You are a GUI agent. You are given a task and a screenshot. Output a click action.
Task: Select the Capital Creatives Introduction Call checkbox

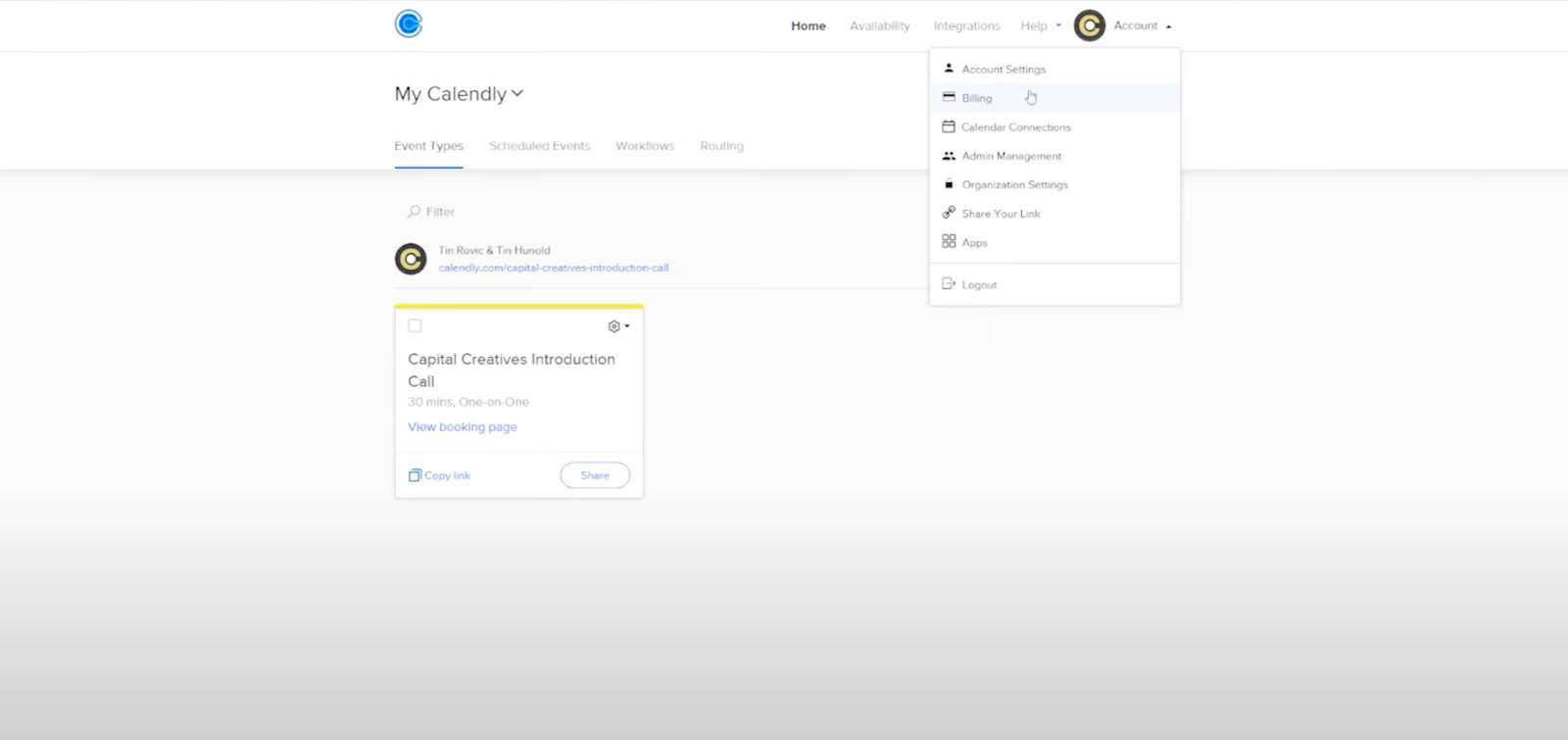415,326
